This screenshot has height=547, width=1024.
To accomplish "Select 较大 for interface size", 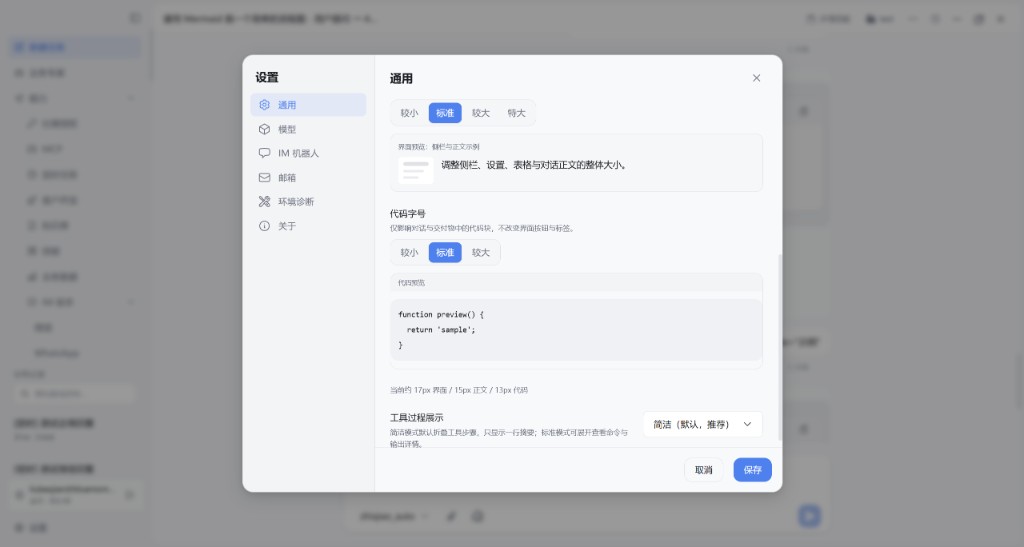I will (x=481, y=113).
